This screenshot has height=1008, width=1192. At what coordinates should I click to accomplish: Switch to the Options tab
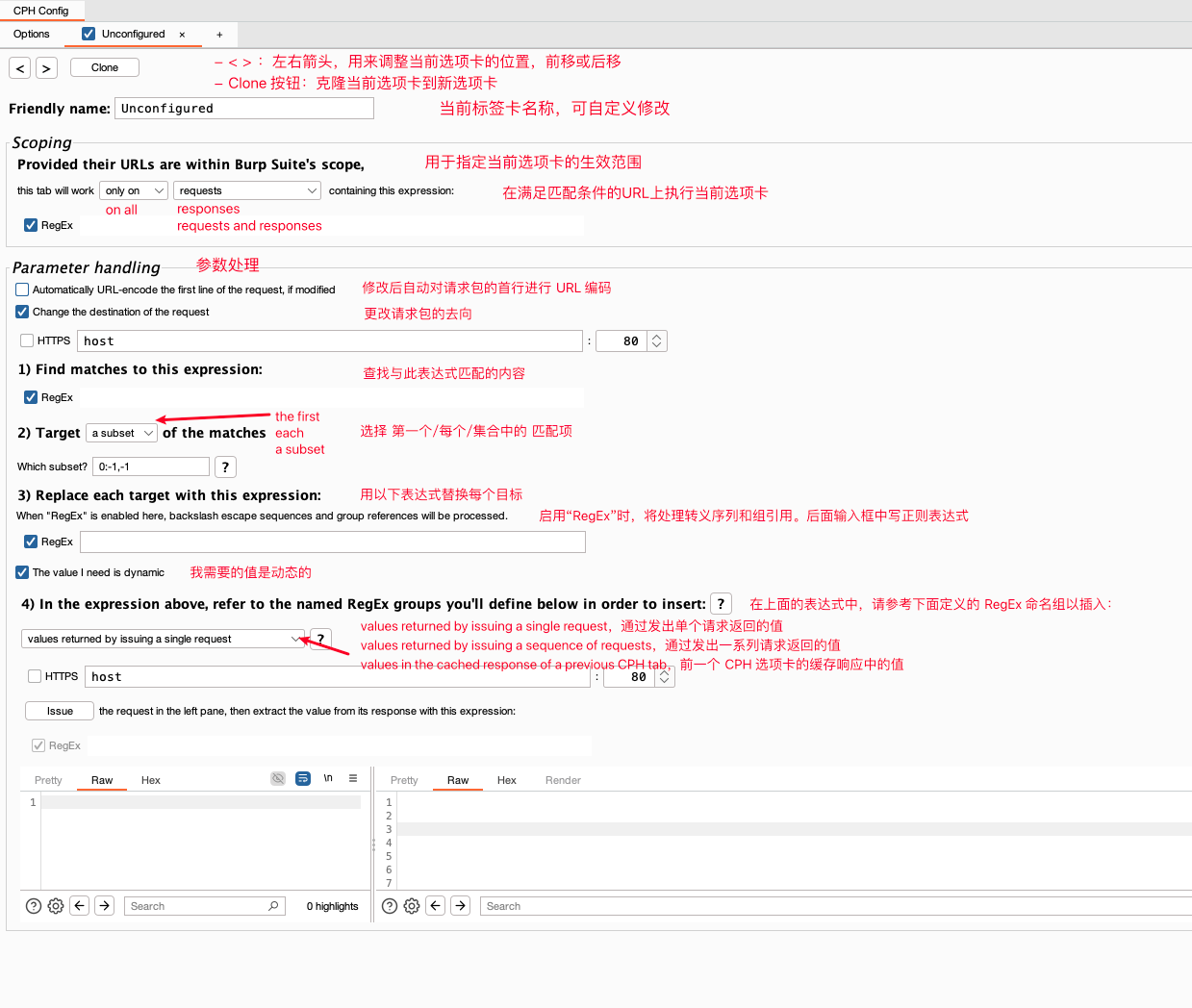32,34
